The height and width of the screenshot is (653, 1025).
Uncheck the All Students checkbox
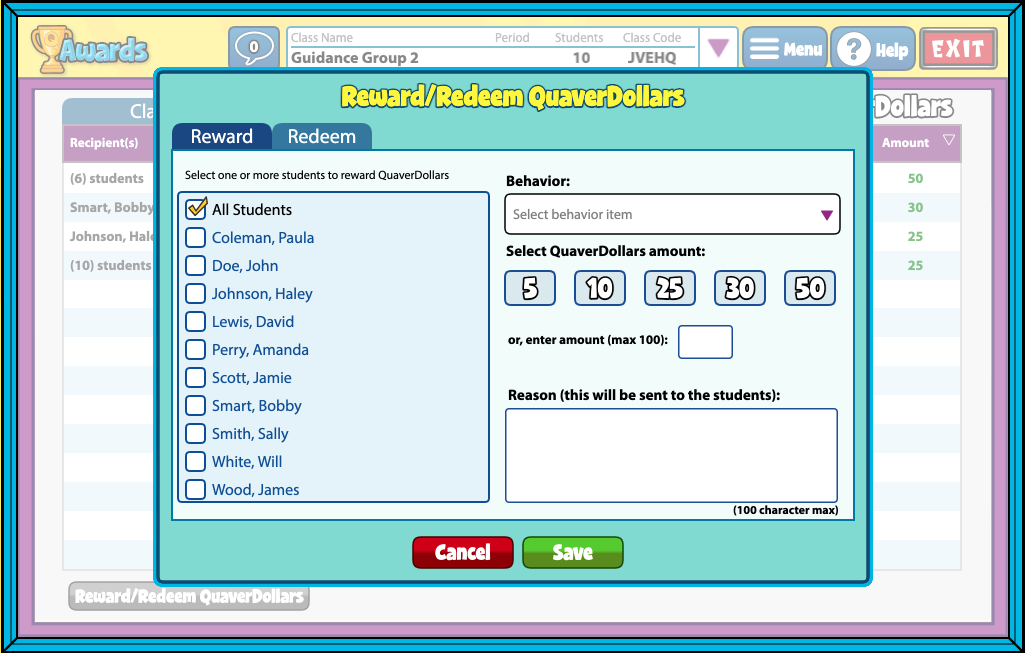[196, 209]
